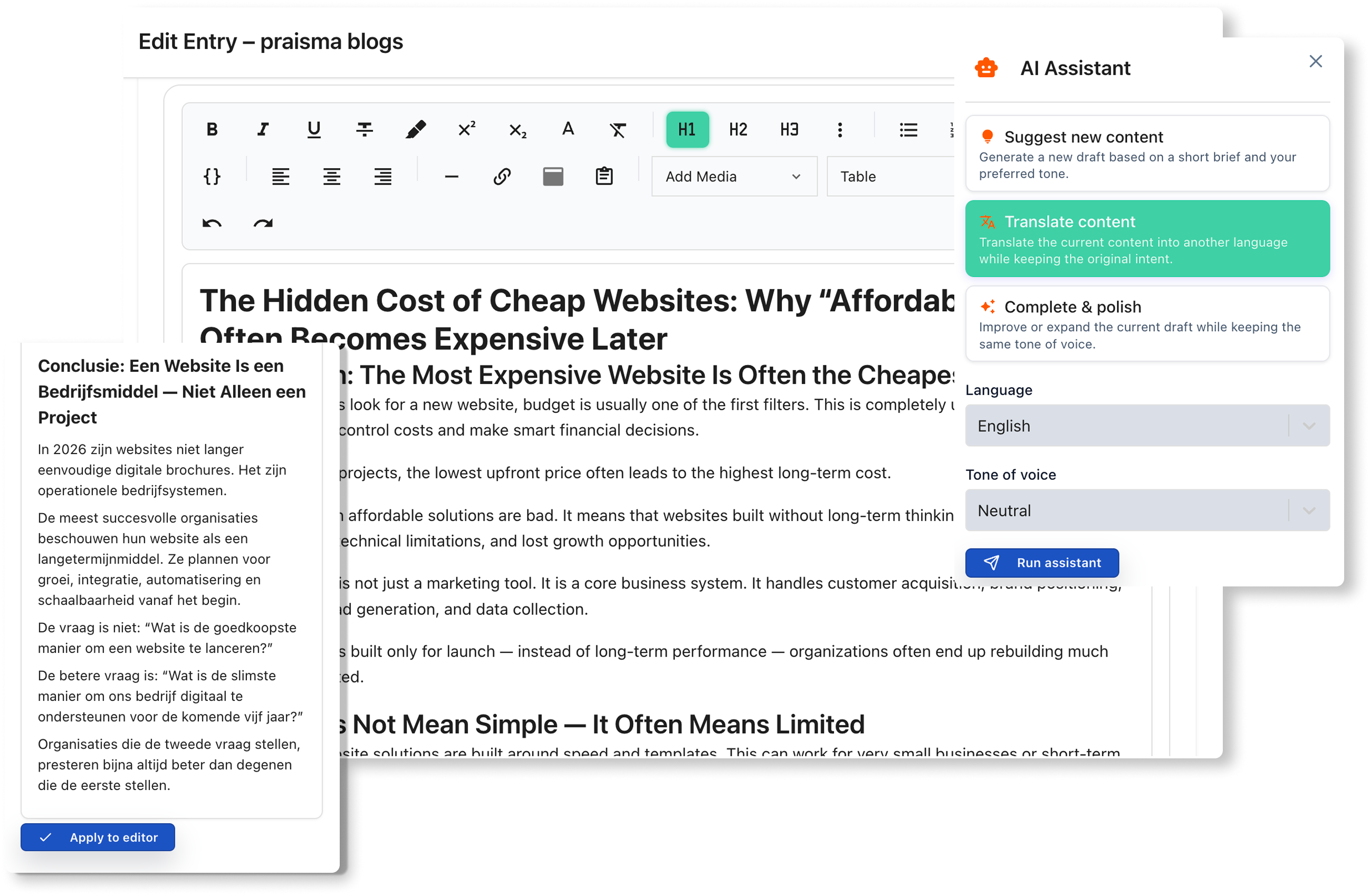Viewport: 1370px width, 896px height.
Task: Insert code block with braces icon
Action: point(212,177)
